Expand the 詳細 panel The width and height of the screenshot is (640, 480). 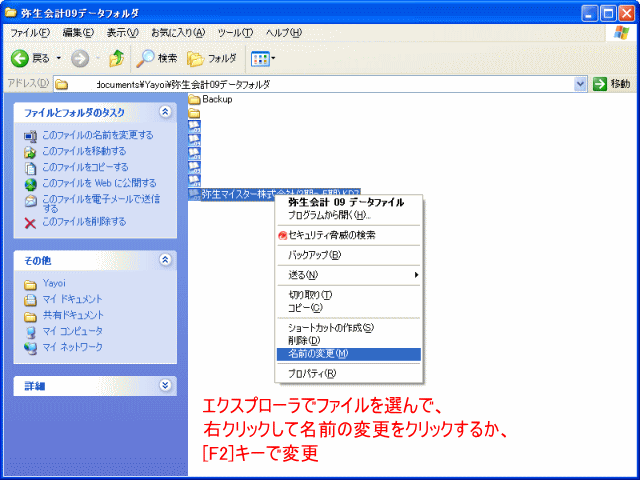click(x=165, y=385)
